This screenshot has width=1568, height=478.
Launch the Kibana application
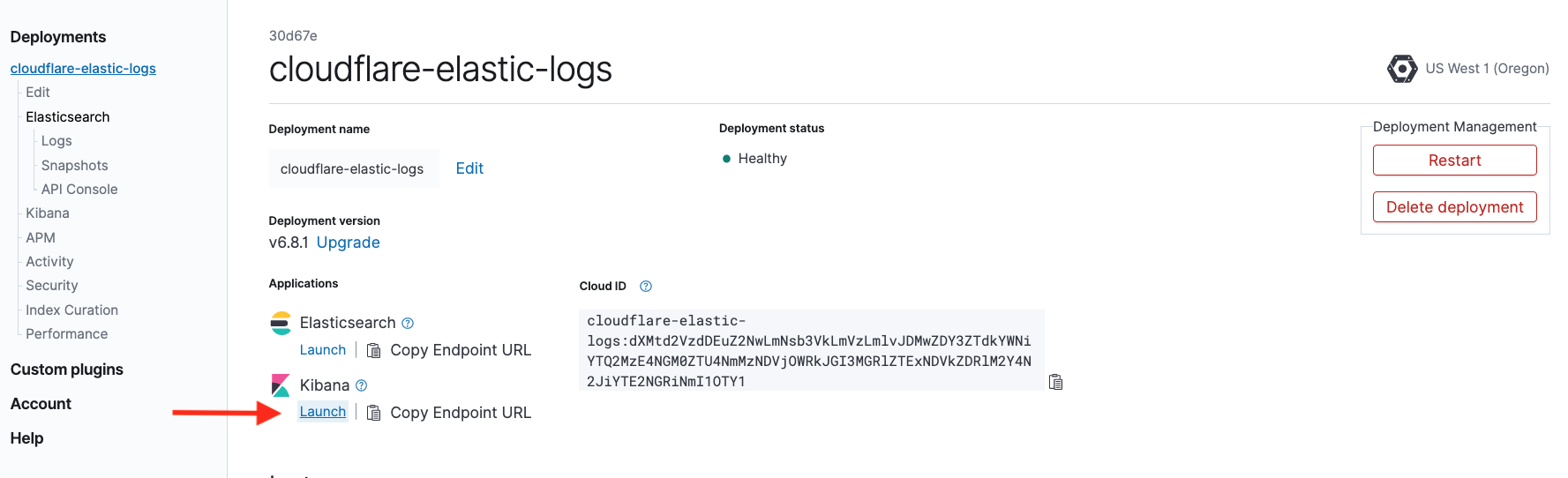323,412
